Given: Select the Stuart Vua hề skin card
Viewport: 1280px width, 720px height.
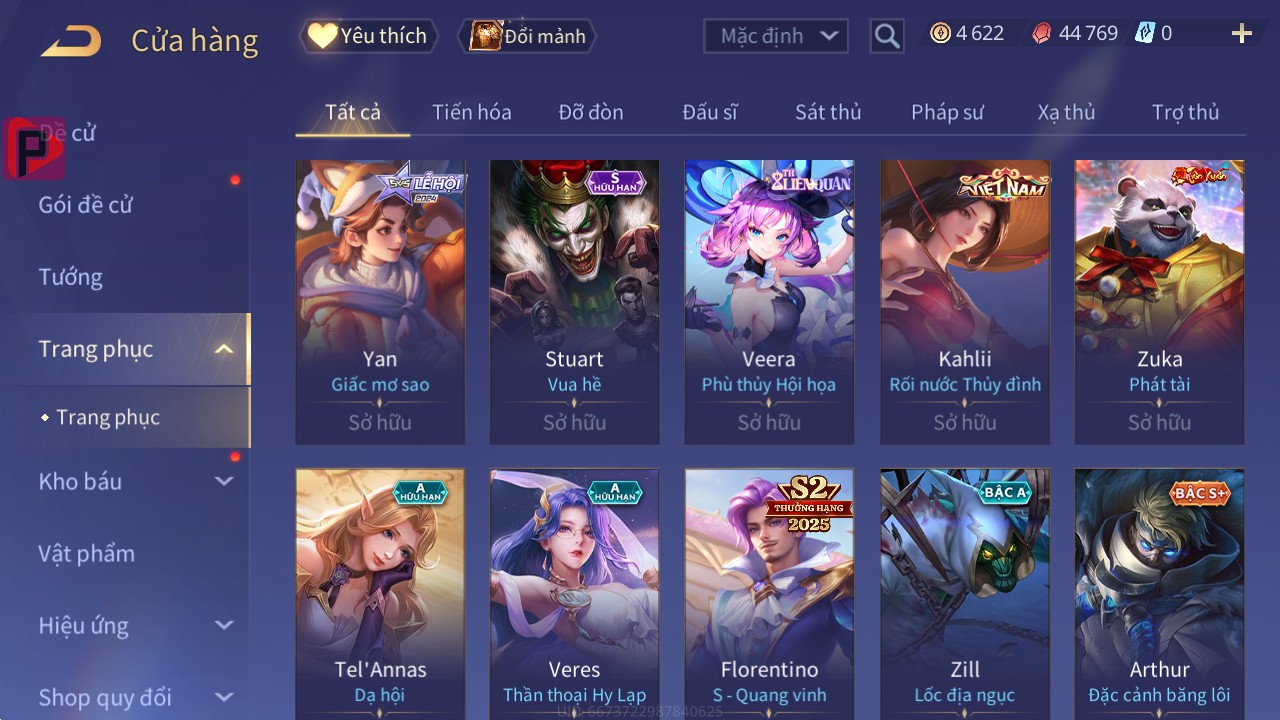Looking at the screenshot, I should 574,302.
